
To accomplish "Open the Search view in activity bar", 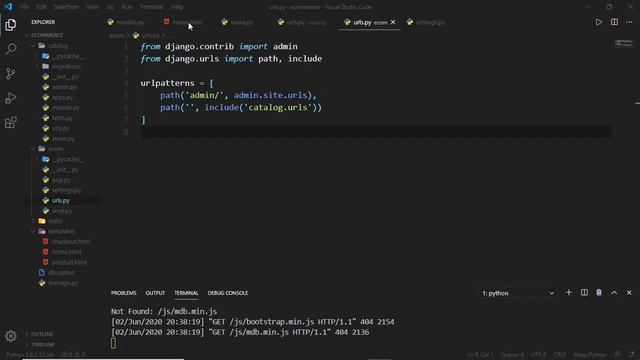I will [11, 49].
